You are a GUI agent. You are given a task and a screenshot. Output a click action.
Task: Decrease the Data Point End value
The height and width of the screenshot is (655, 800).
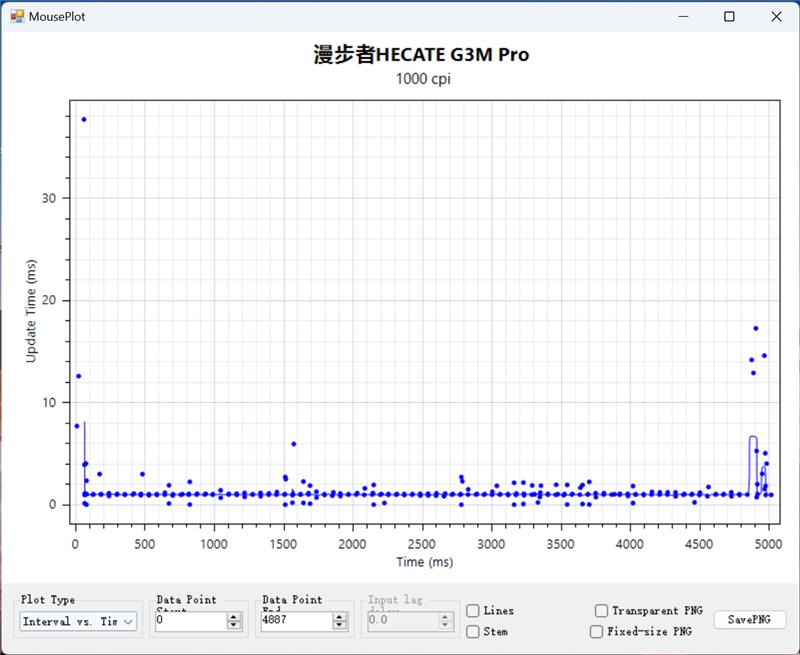[x=341, y=626]
